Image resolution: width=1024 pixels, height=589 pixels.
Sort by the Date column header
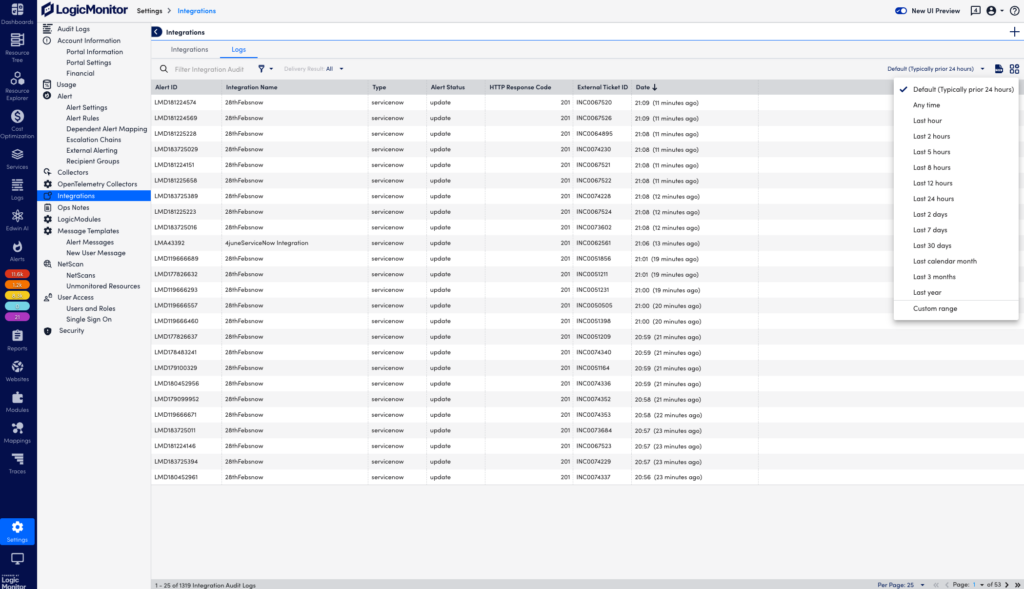(x=647, y=87)
